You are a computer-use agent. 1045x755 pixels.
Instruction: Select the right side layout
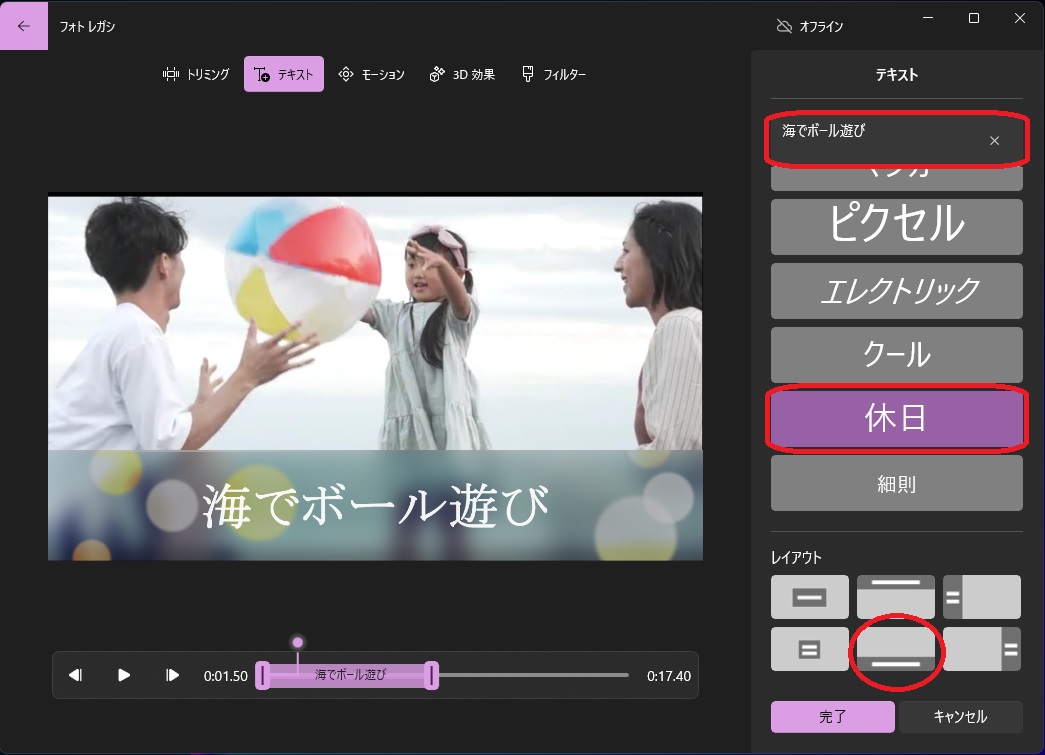[x=982, y=649]
